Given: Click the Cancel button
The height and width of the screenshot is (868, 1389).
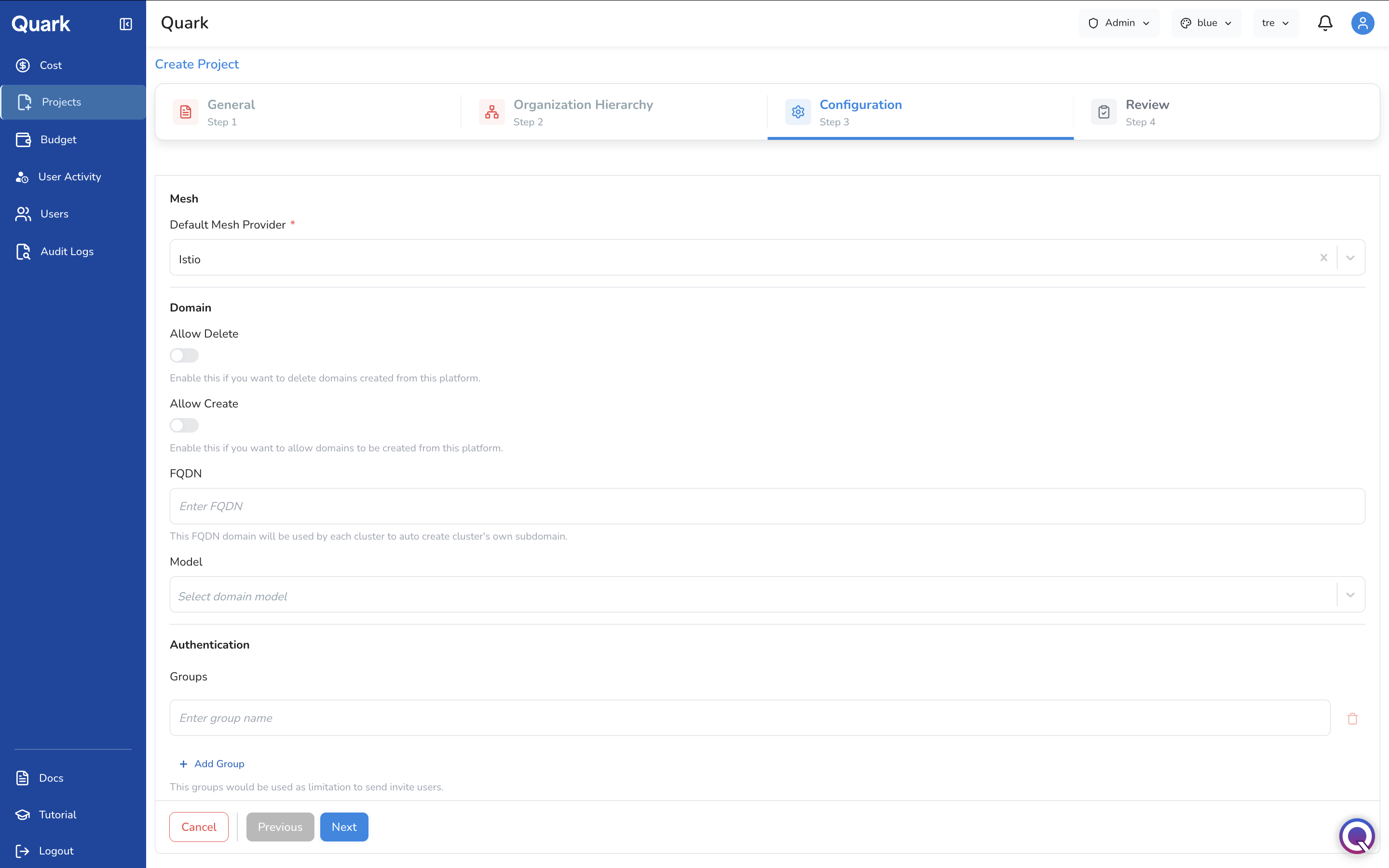Looking at the screenshot, I should tap(199, 827).
